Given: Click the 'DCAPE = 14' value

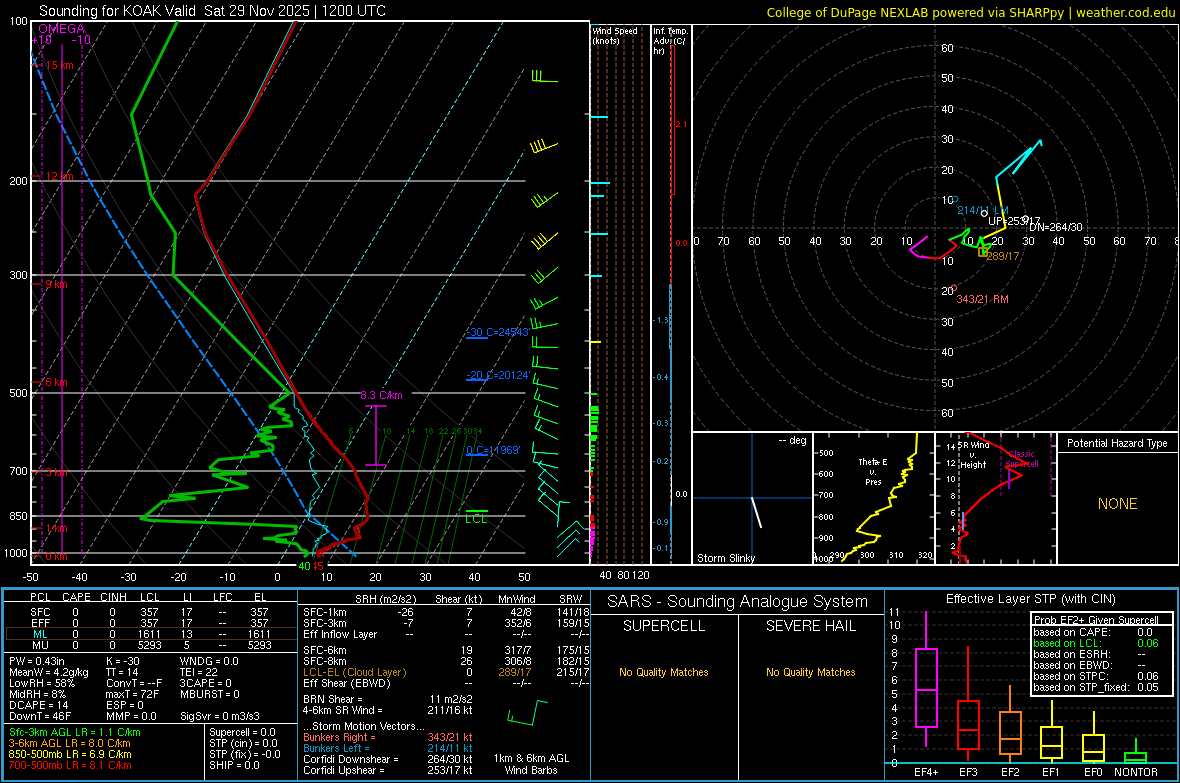Looking at the screenshot, I should tap(38, 705).
